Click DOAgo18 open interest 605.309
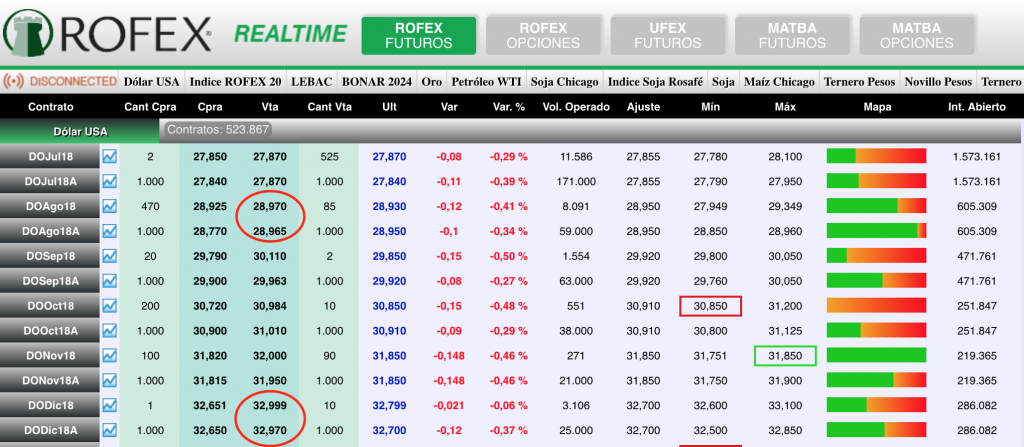The width and height of the screenshot is (1024, 447). pos(977,207)
